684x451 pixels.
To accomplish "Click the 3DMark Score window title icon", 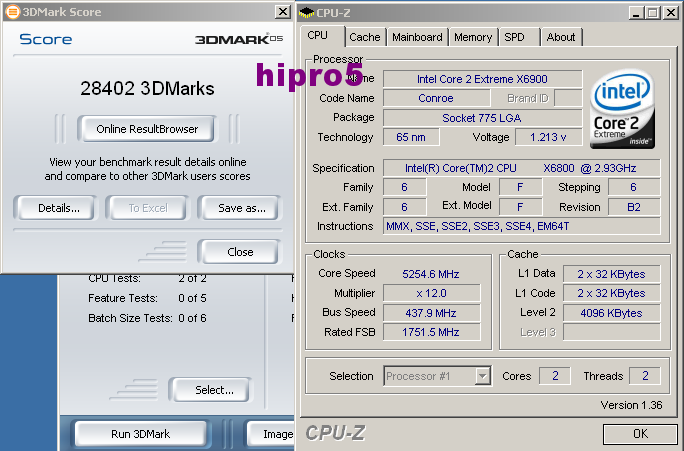I will [13, 12].
